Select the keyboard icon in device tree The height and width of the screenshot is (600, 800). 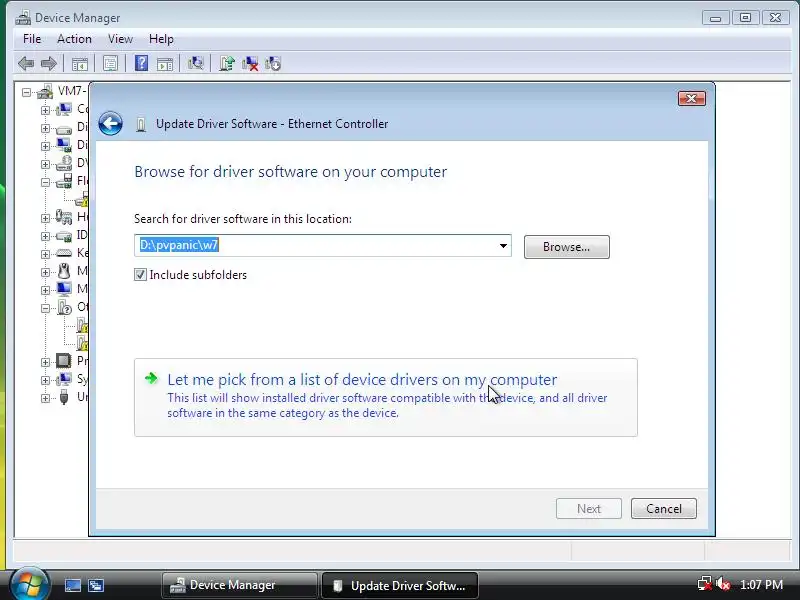[64, 253]
